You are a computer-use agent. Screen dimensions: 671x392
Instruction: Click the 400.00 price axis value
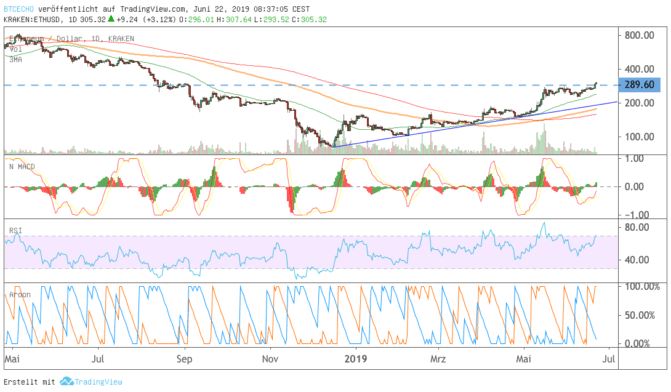pos(639,69)
